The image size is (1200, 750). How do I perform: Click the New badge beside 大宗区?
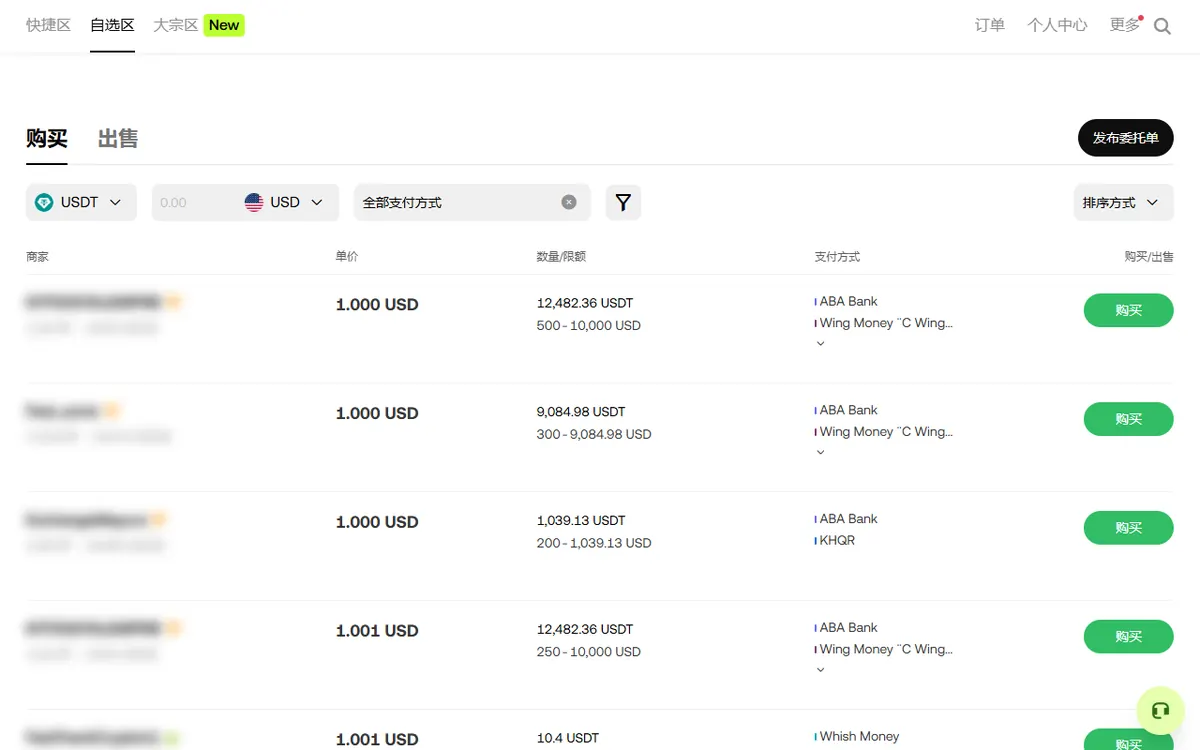click(x=224, y=25)
